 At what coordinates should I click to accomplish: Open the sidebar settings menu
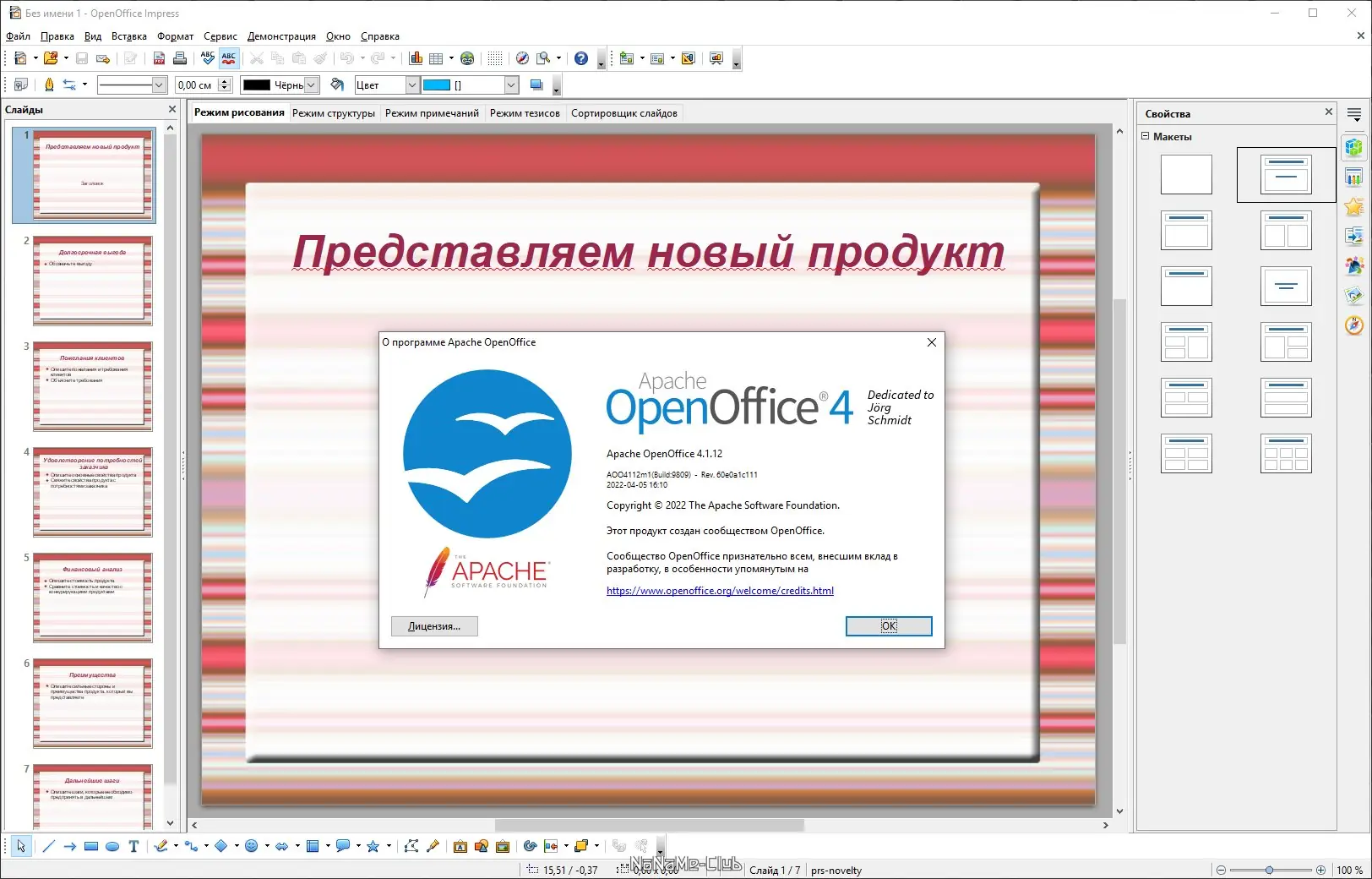coord(1354,114)
